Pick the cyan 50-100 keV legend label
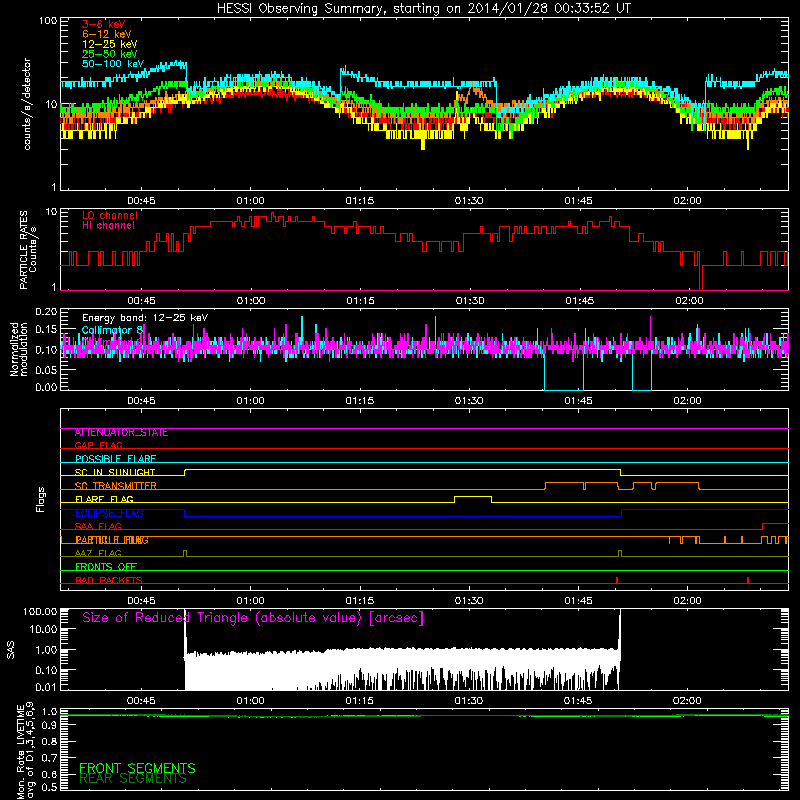 click(x=113, y=64)
